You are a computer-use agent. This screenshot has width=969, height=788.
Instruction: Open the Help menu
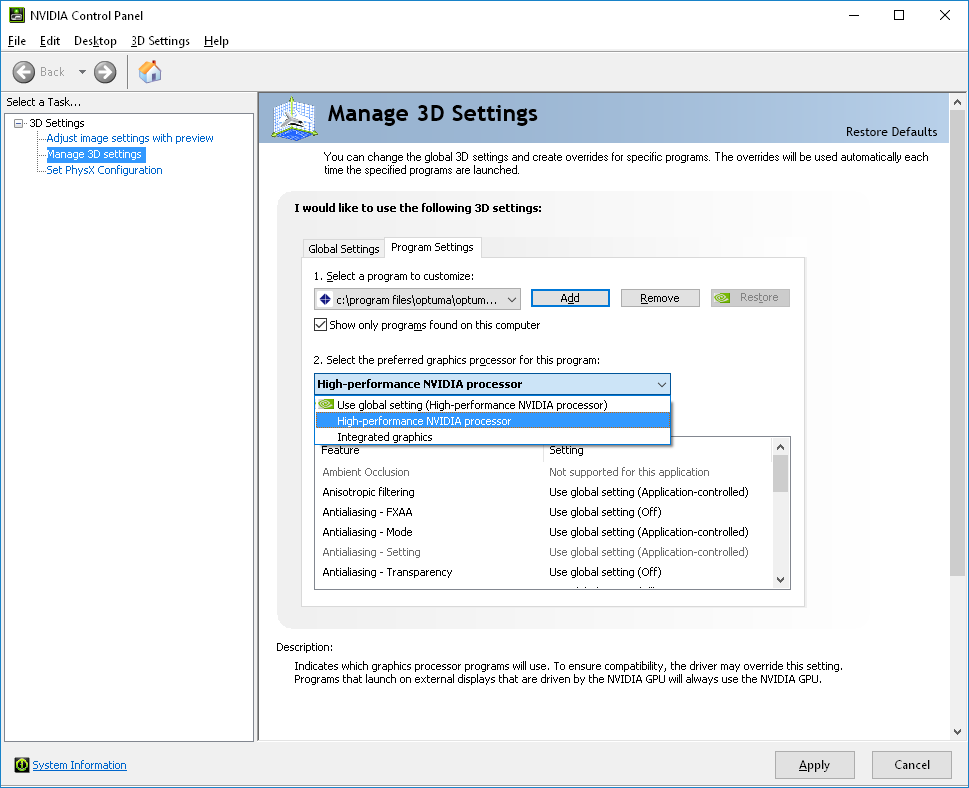coord(216,41)
